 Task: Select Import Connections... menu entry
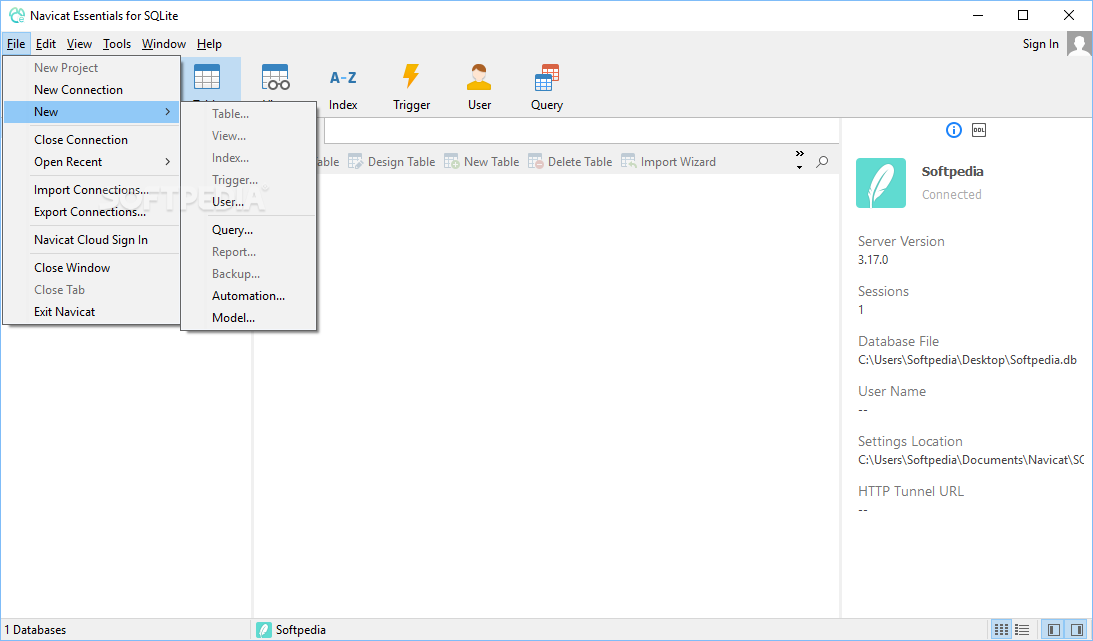click(x=91, y=190)
